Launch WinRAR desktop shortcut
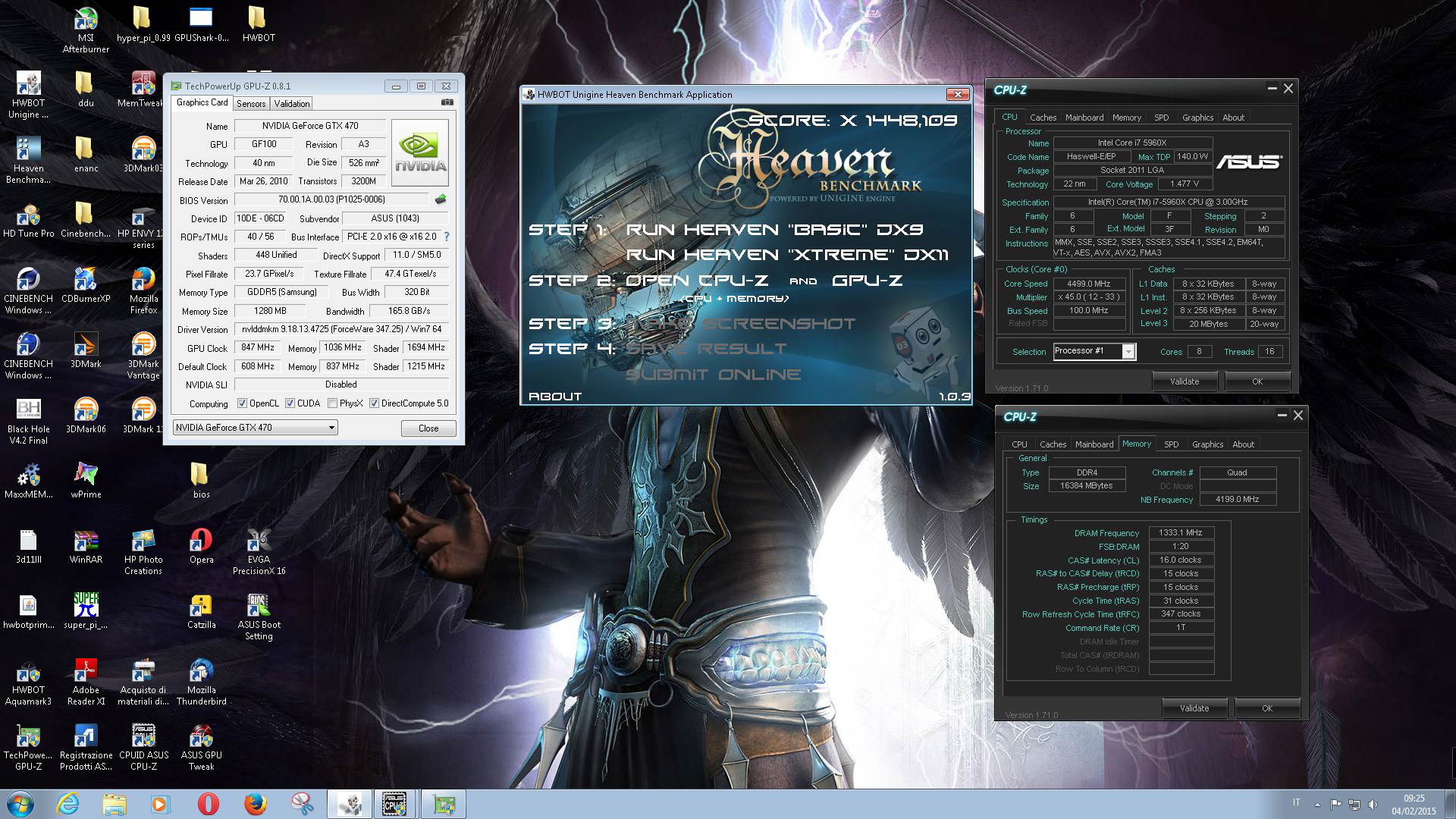 86,547
